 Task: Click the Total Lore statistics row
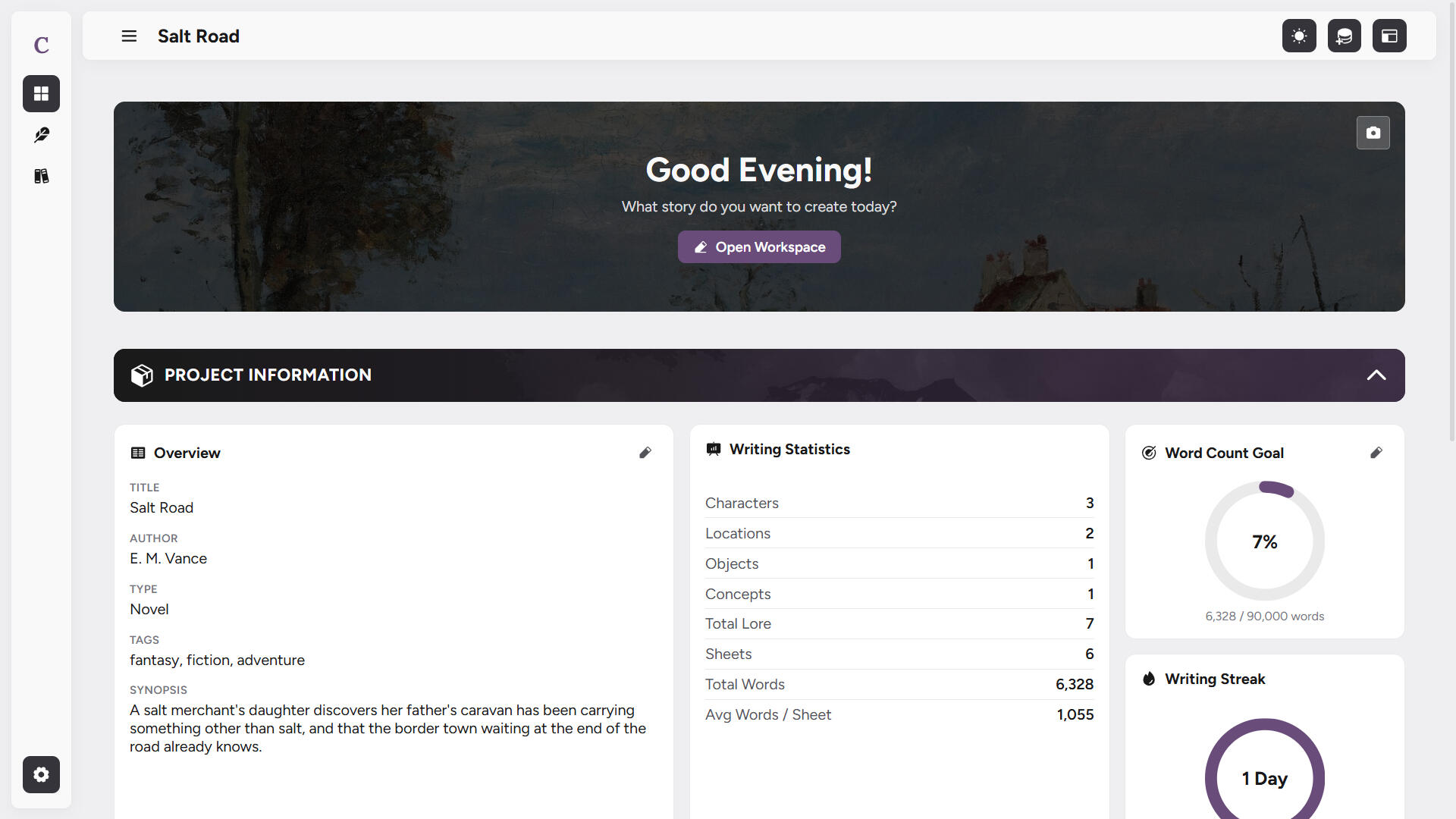tap(899, 623)
